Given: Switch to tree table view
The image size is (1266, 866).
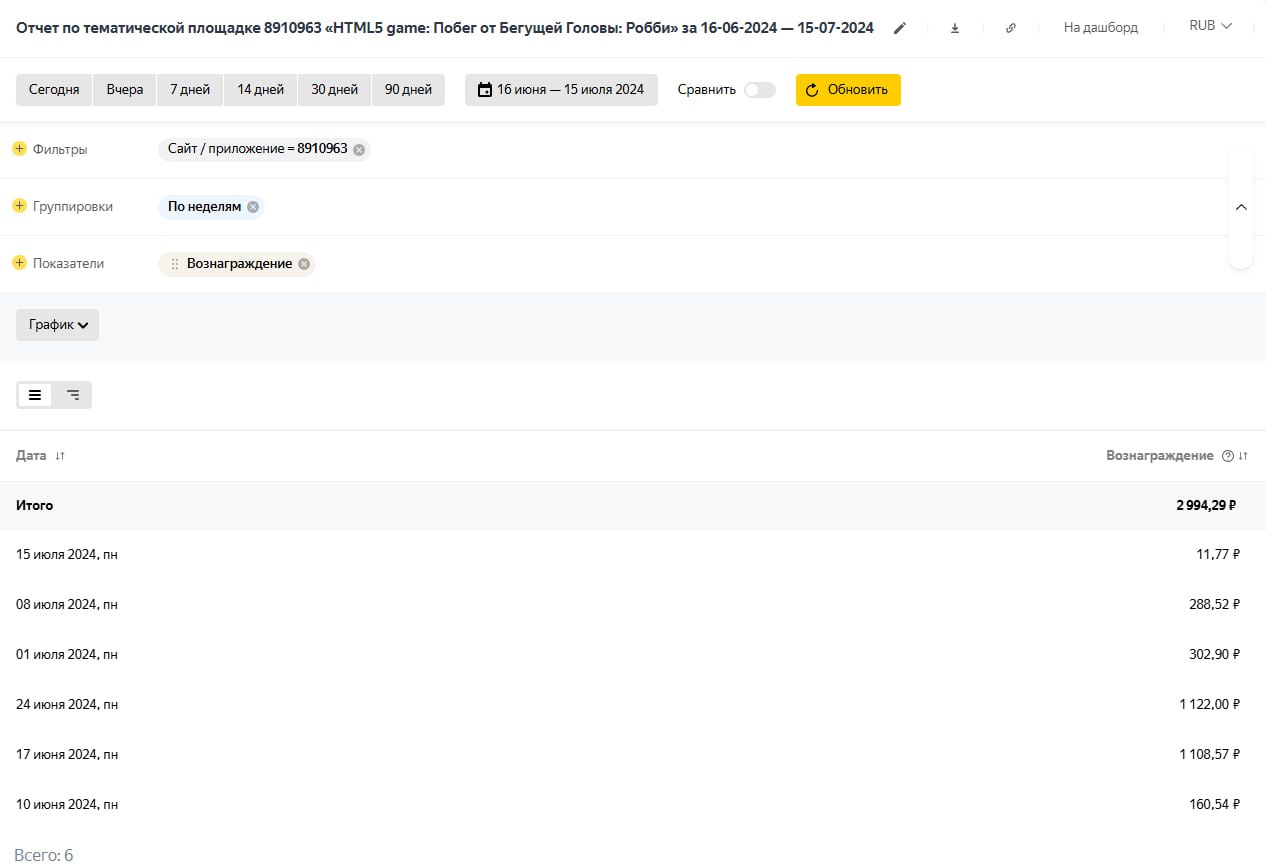Looking at the screenshot, I should coord(73,395).
